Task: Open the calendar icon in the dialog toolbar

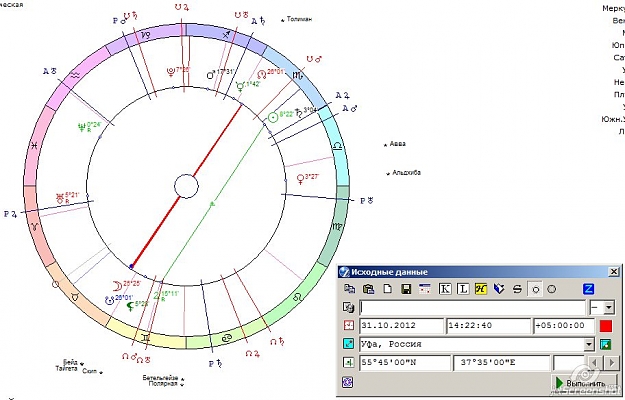Action: coord(425,289)
